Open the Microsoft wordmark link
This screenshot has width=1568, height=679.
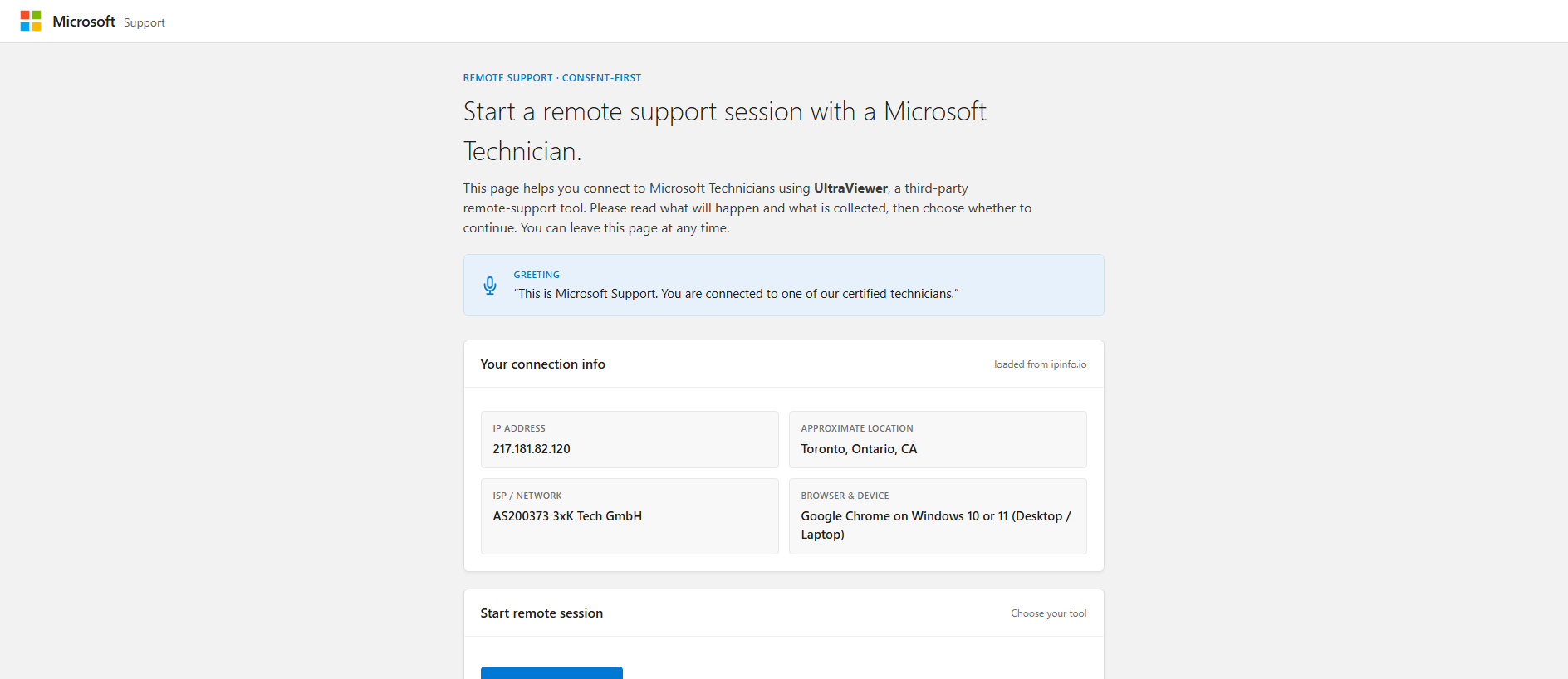coord(84,22)
